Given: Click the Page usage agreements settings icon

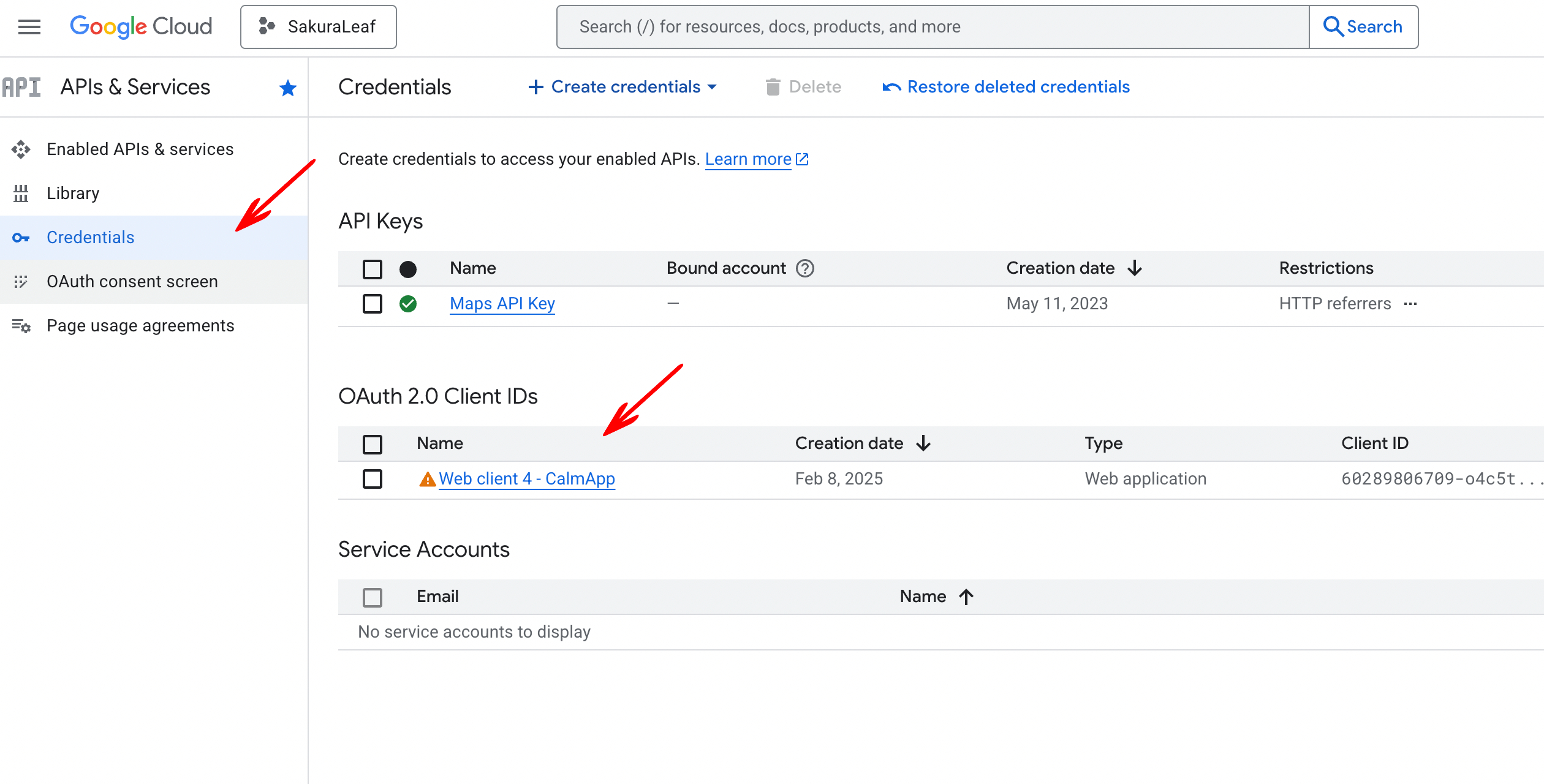Looking at the screenshot, I should (x=21, y=326).
